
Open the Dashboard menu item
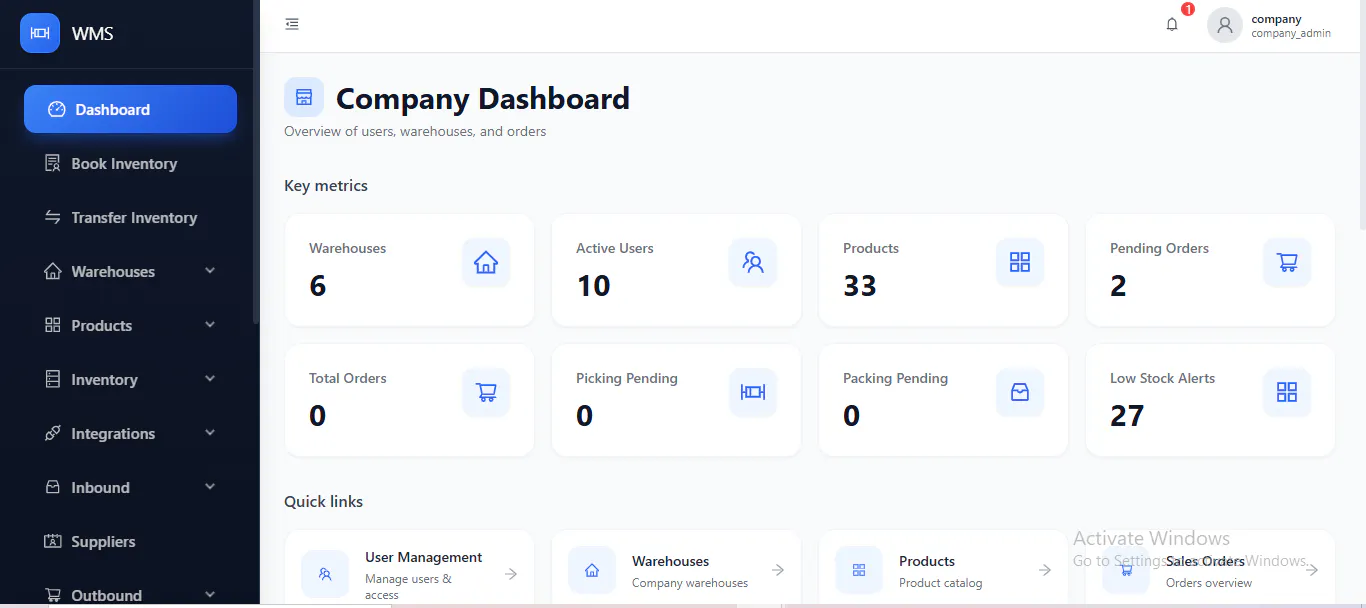pyautogui.click(x=130, y=109)
